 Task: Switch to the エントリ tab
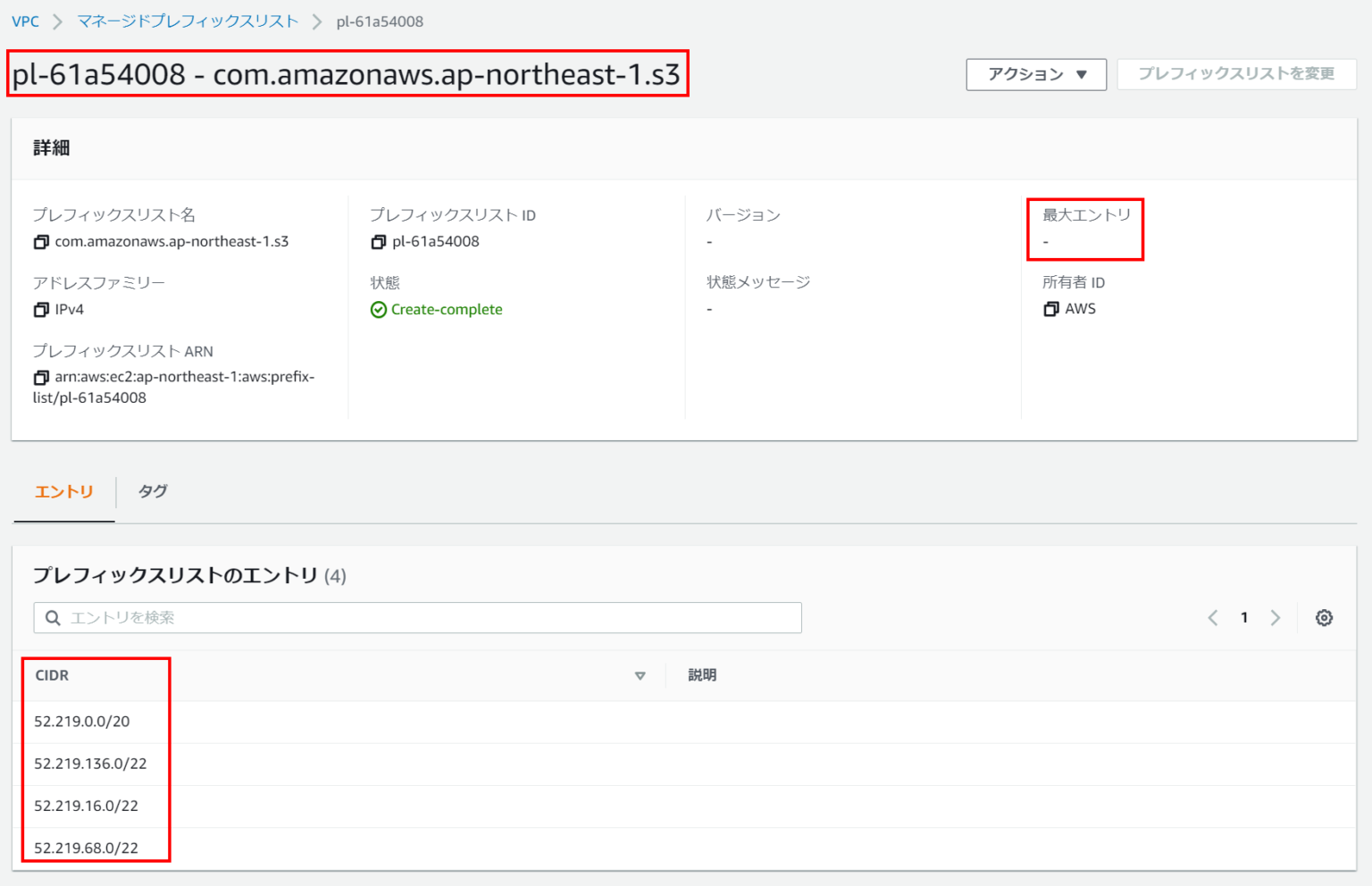point(63,491)
